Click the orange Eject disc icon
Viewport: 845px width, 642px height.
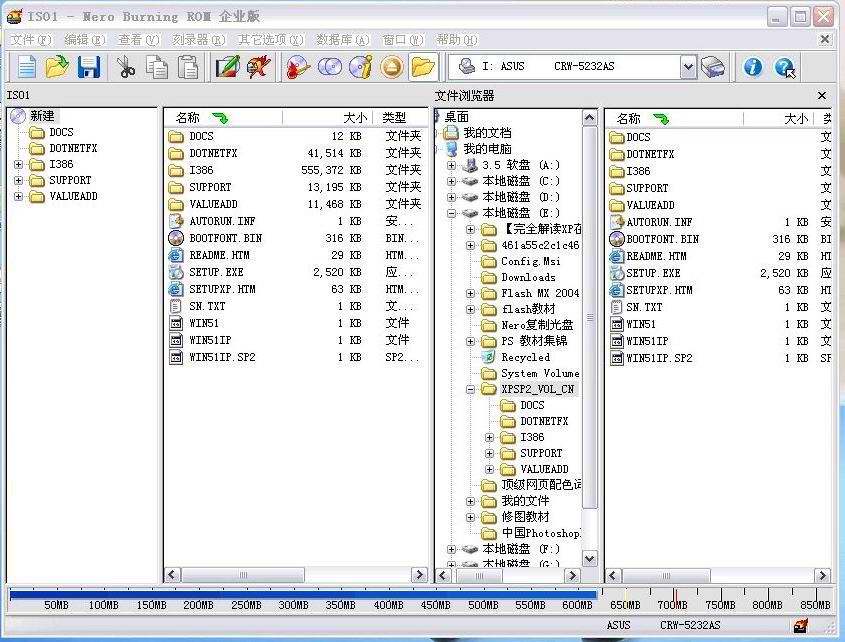click(392, 67)
